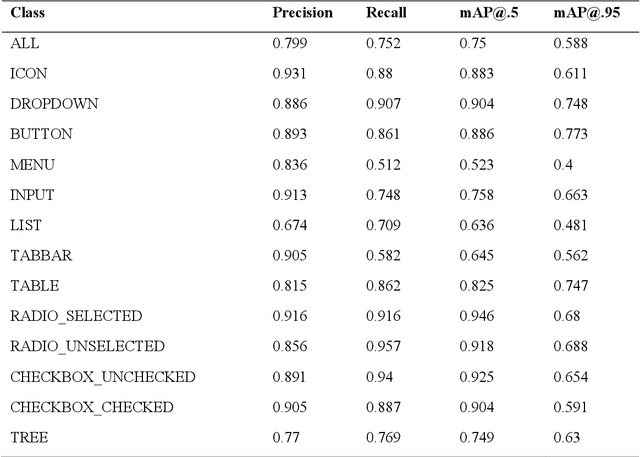640x457 pixels.
Task: Select the RADIO_UNSELECTED recall value 0.957
Action: click(383, 346)
